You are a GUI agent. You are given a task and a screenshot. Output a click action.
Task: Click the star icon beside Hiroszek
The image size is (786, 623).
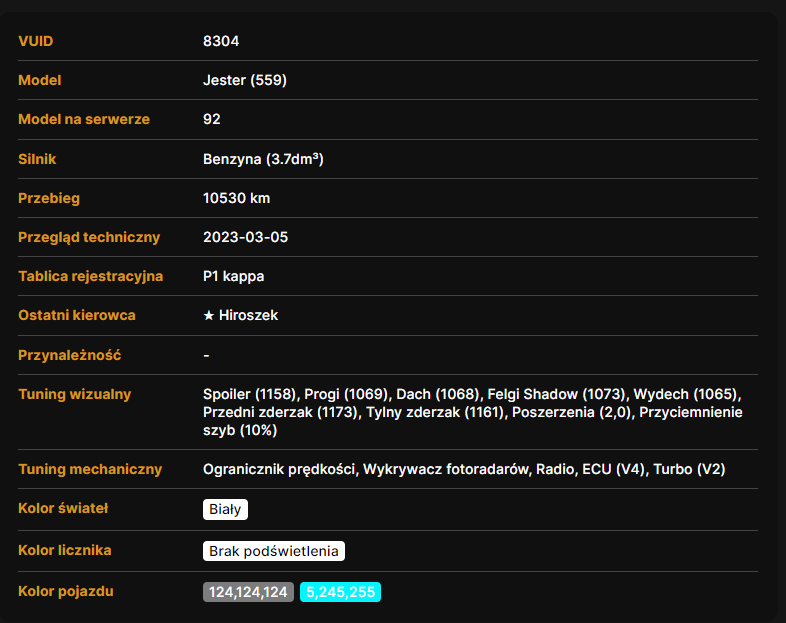(x=209, y=315)
